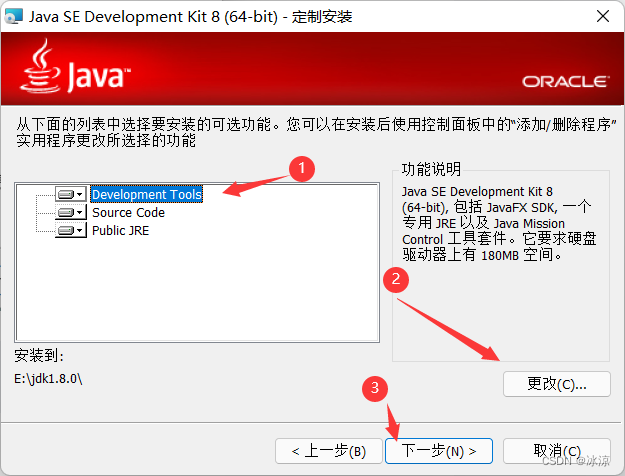Click the instruction text above the feature list

click(316, 132)
